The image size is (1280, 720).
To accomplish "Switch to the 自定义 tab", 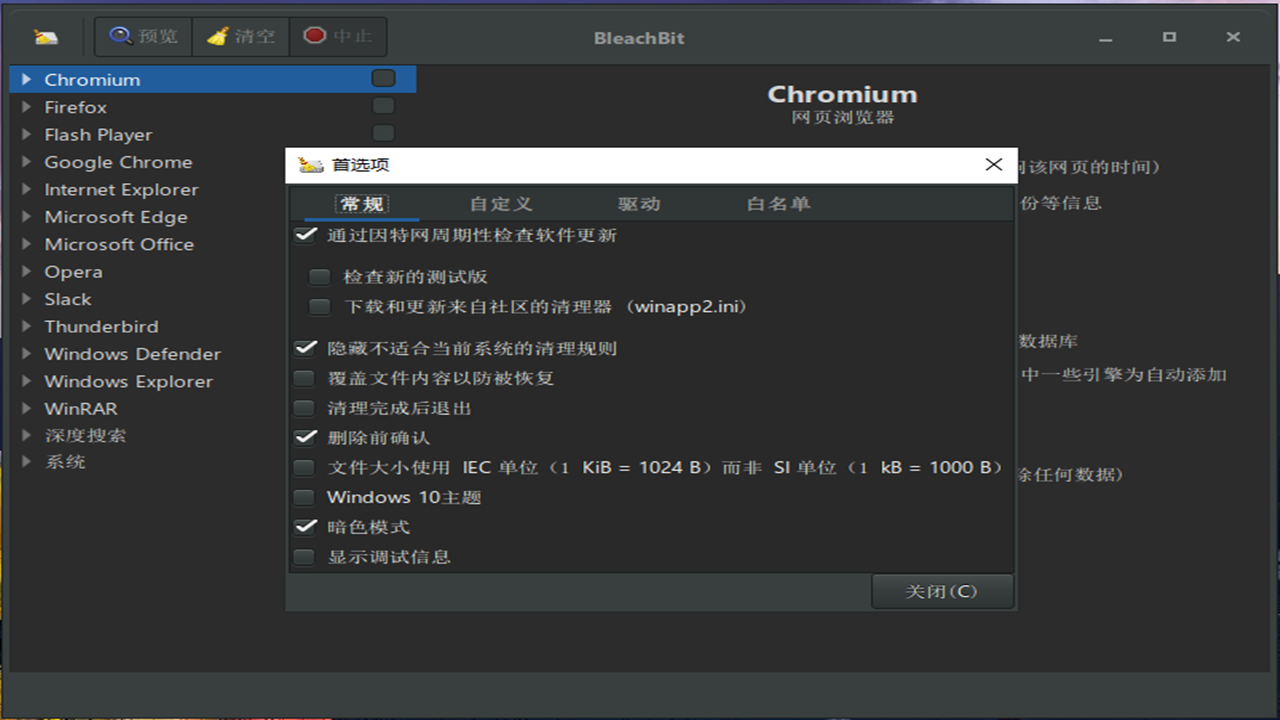I will click(x=501, y=204).
